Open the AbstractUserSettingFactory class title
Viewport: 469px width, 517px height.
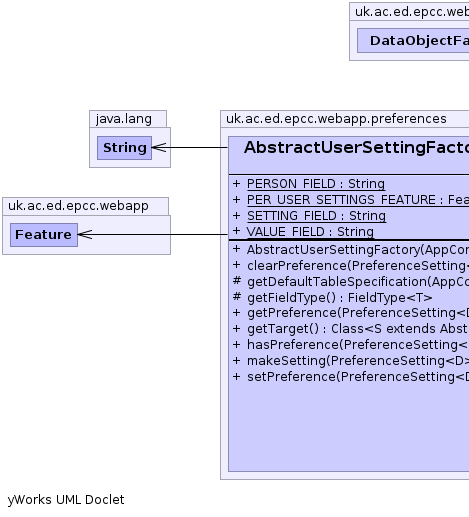(356, 148)
